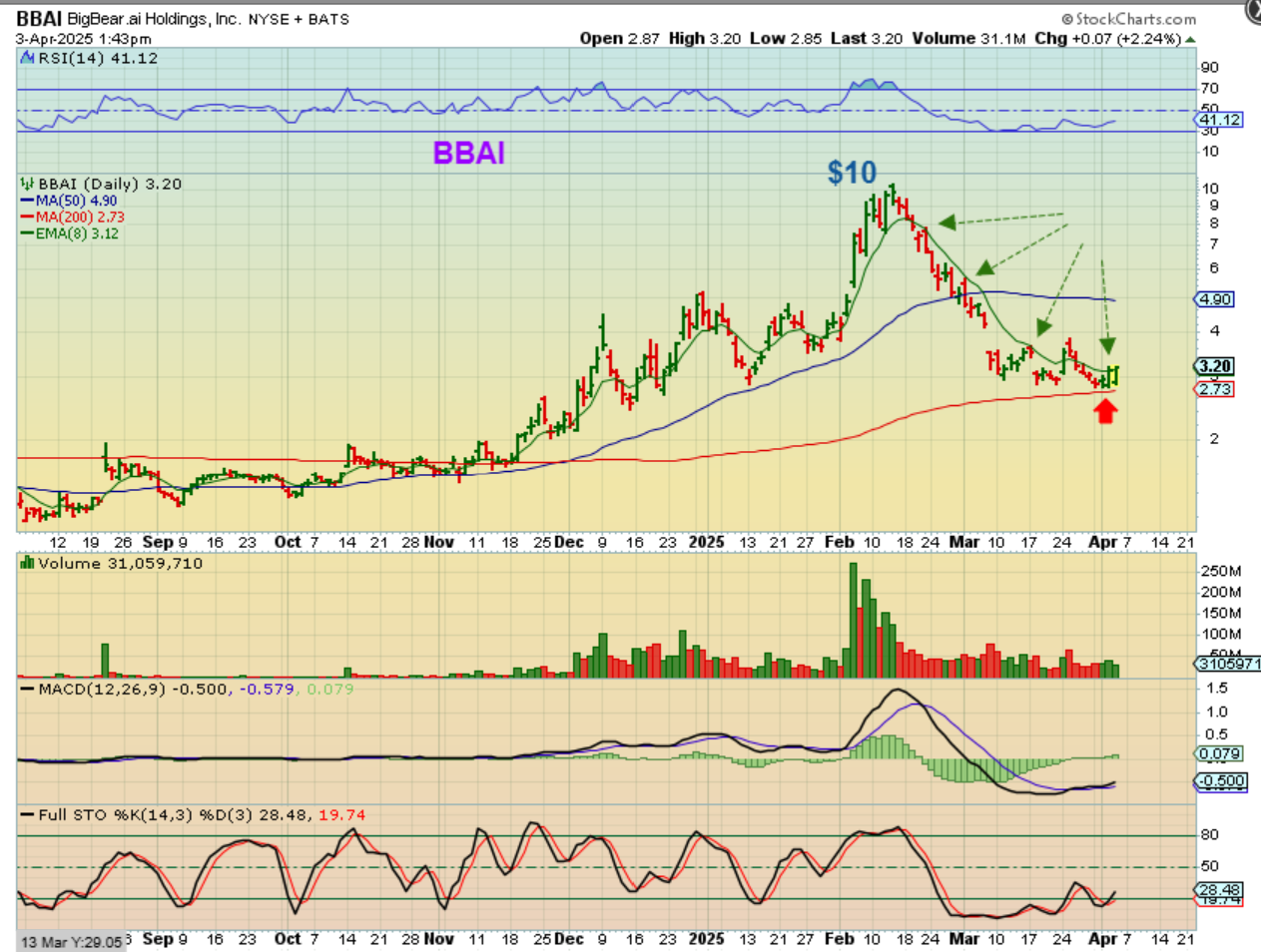1261x952 pixels.
Task: Click the Volume 31,059,710 legend text
Action: click(121, 563)
